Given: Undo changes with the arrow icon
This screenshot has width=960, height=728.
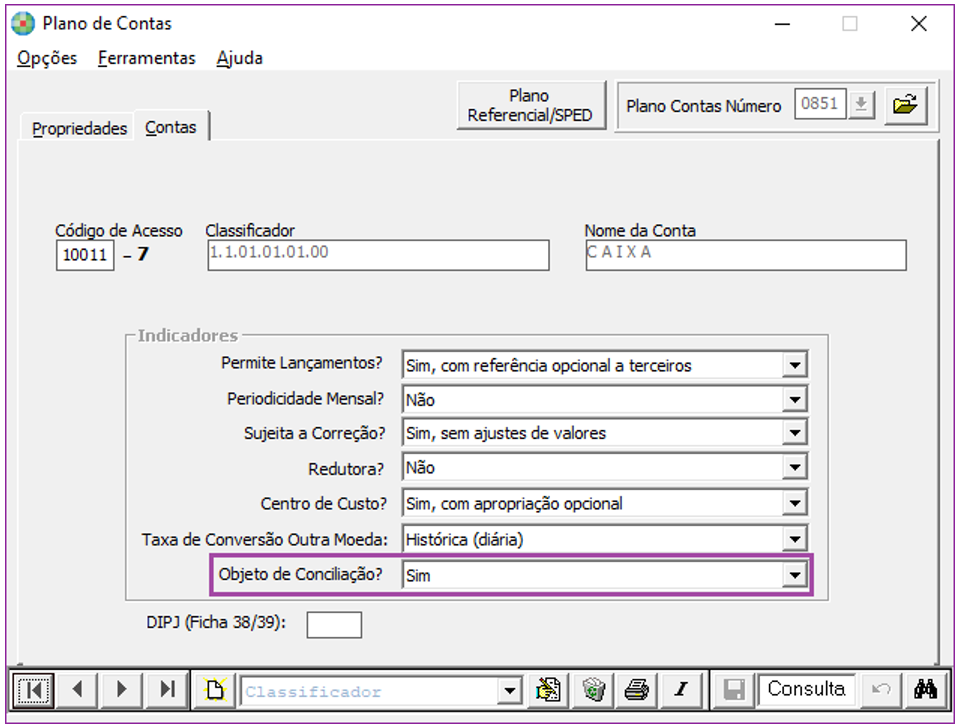Looking at the screenshot, I should click(x=880, y=690).
